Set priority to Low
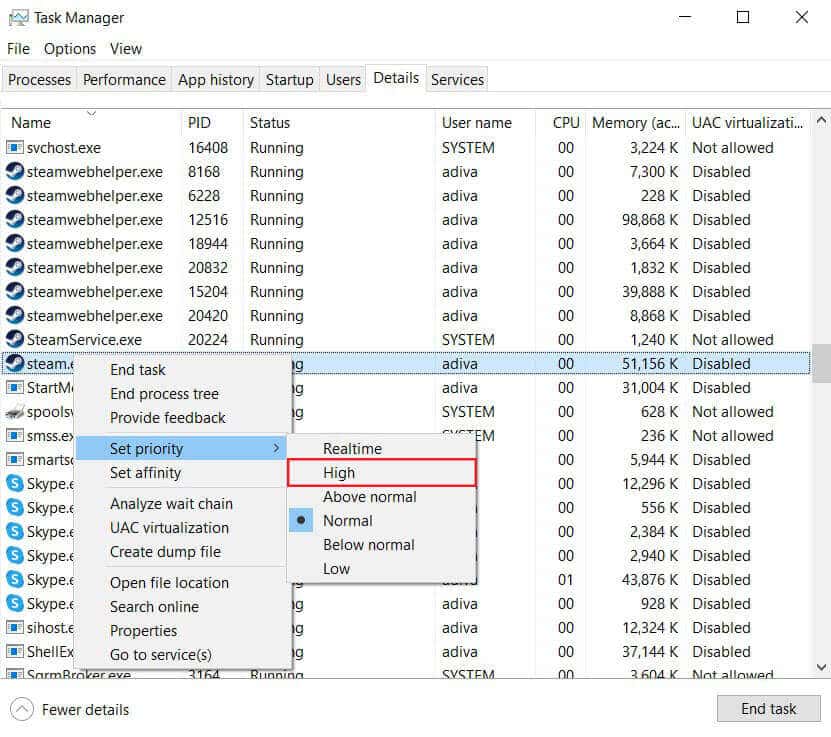The image size is (831, 737). pyautogui.click(x=382, y=569)
